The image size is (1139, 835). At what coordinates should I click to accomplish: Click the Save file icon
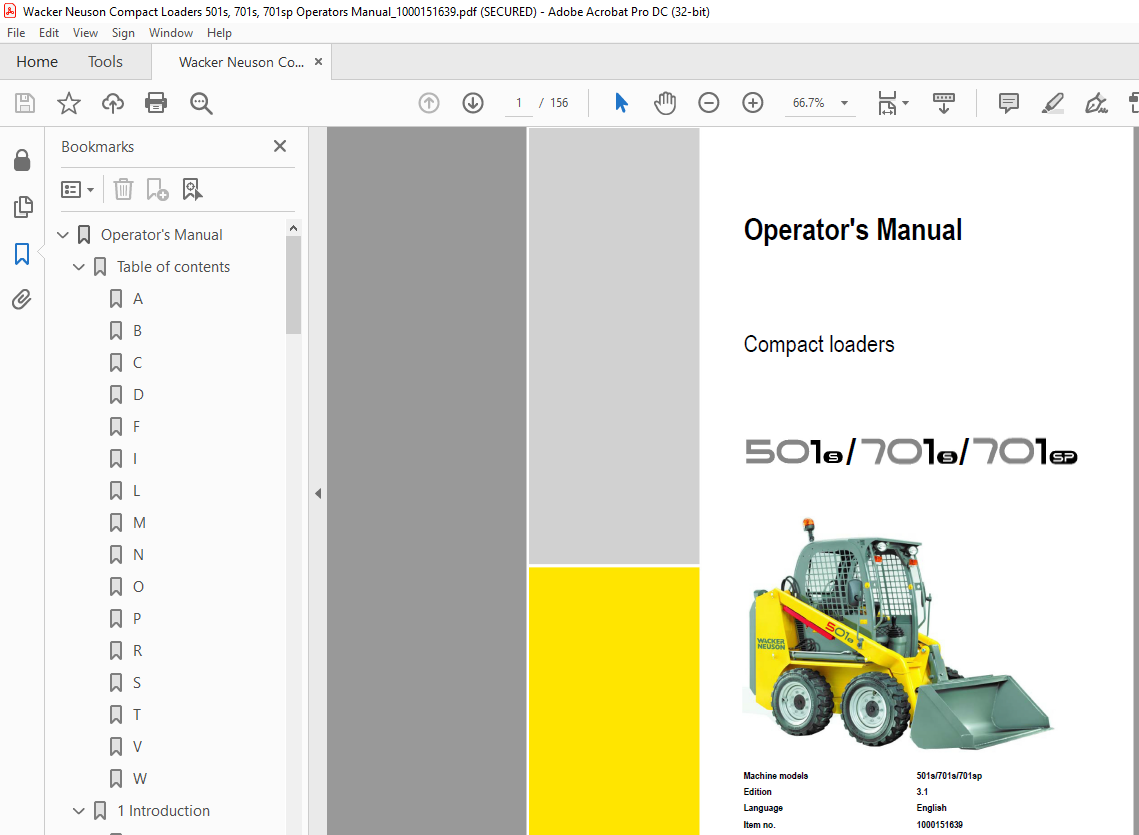[x=25, y=103]
